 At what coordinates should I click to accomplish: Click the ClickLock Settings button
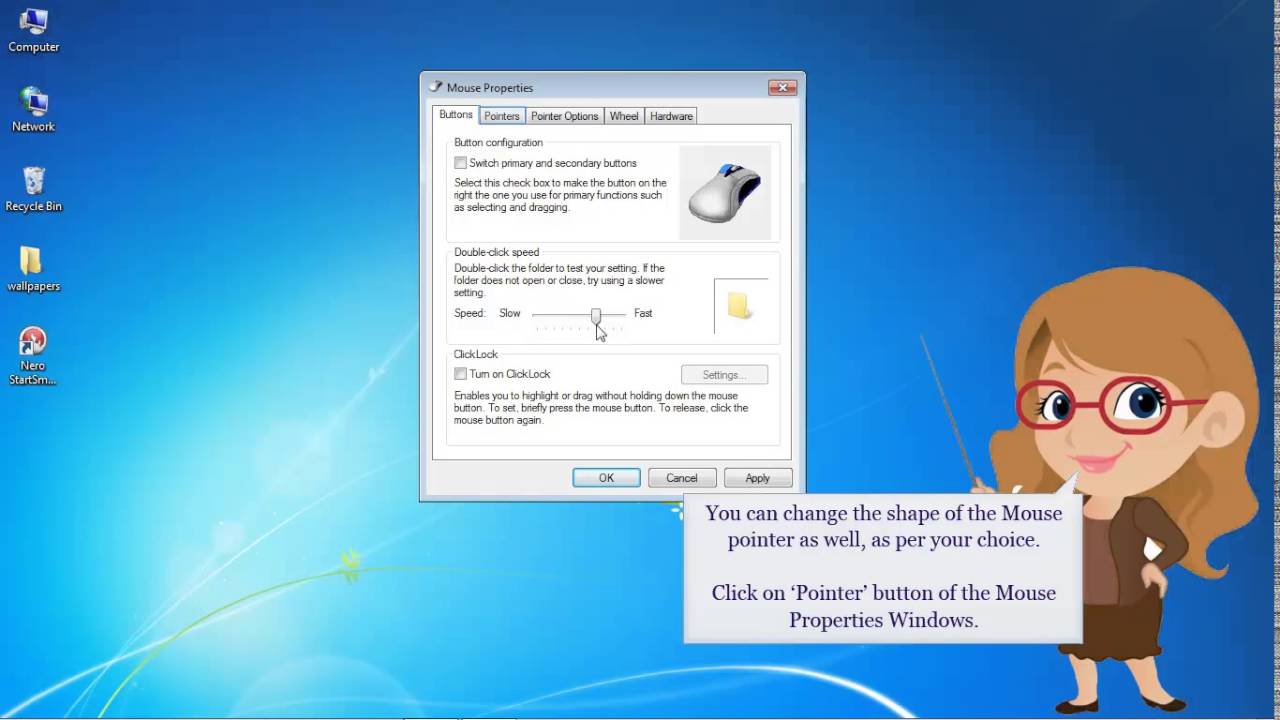725,375
